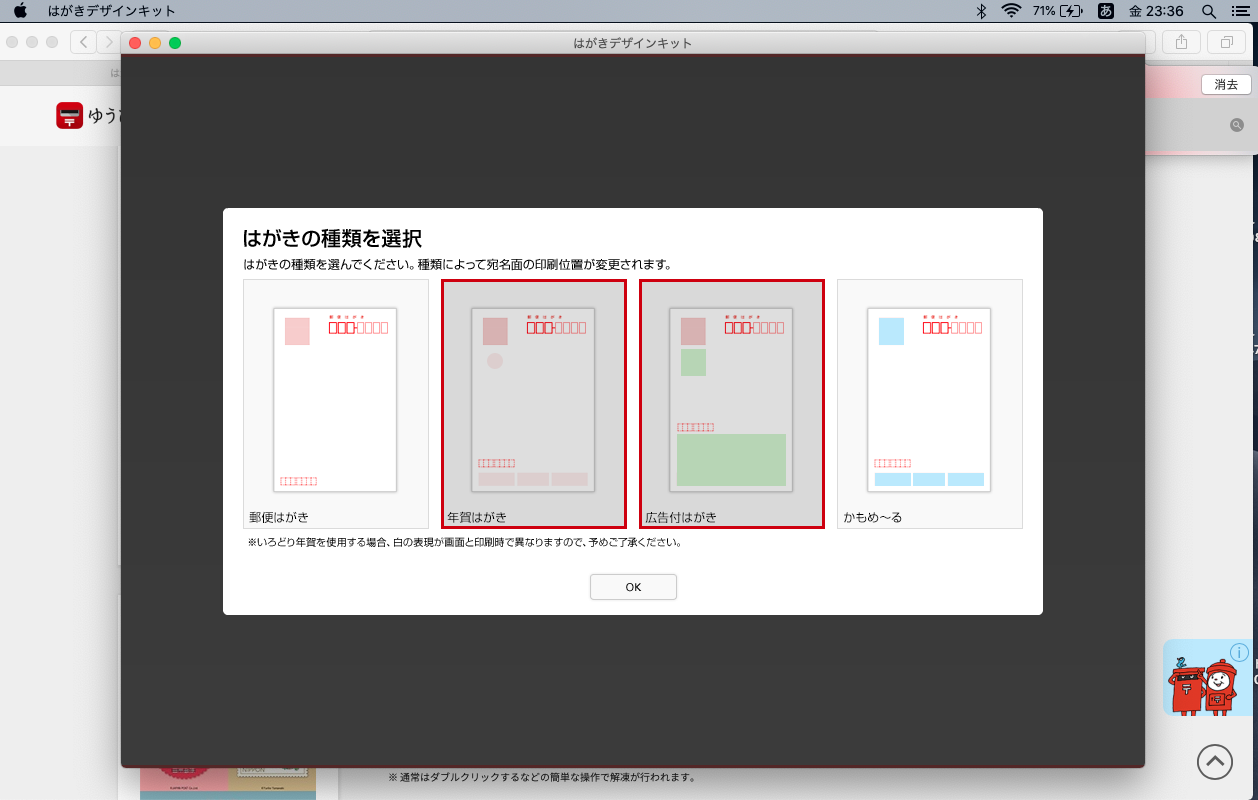Open the clock showing 金 23:36
The image size is (1258, 800).
(x=1156, y=11)
